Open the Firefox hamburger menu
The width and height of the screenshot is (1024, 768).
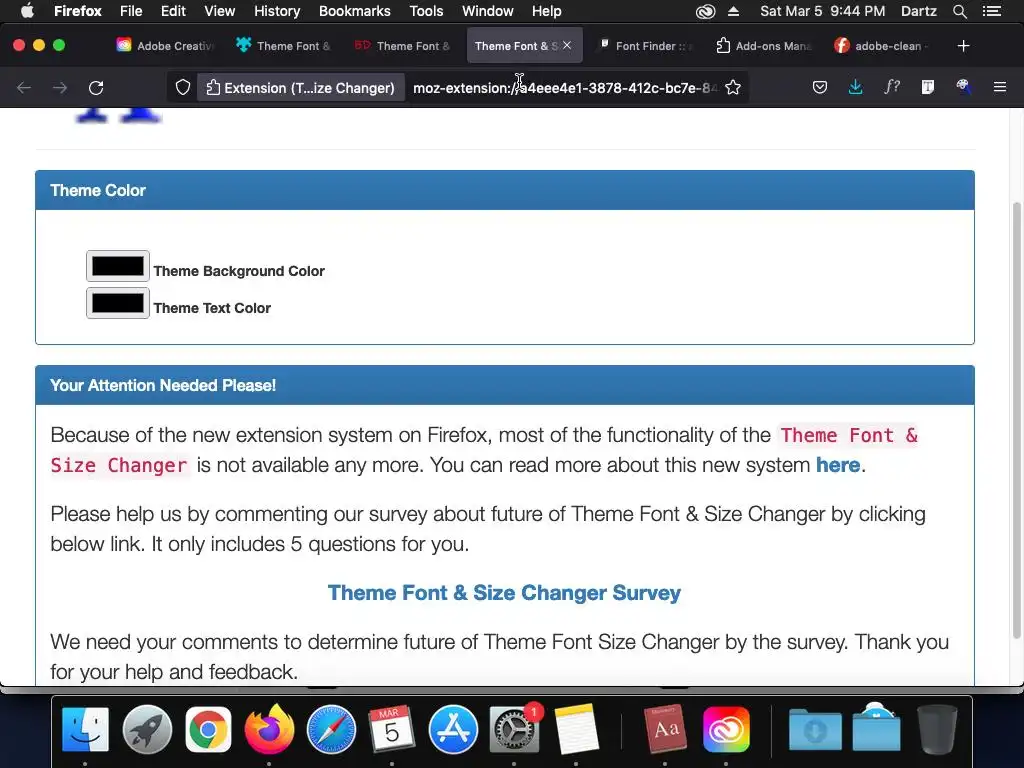pyautogui.click(x=1000, y=88)
